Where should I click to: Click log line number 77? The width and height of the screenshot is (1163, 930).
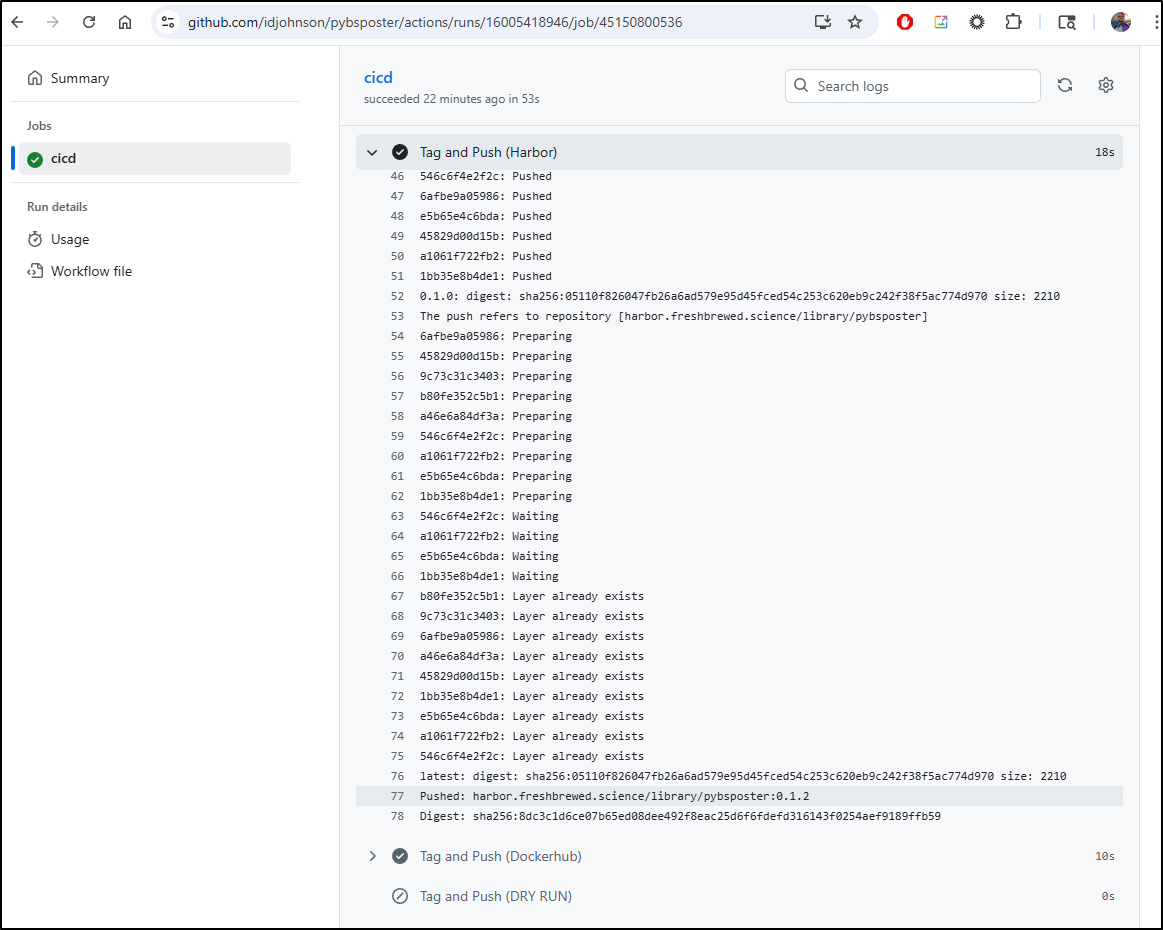click(x=397, y=796)
